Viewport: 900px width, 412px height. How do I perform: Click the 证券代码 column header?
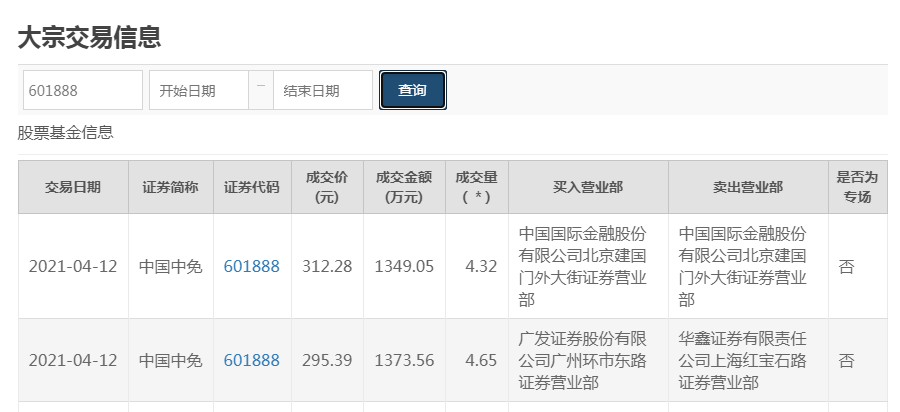coord(251,187)
